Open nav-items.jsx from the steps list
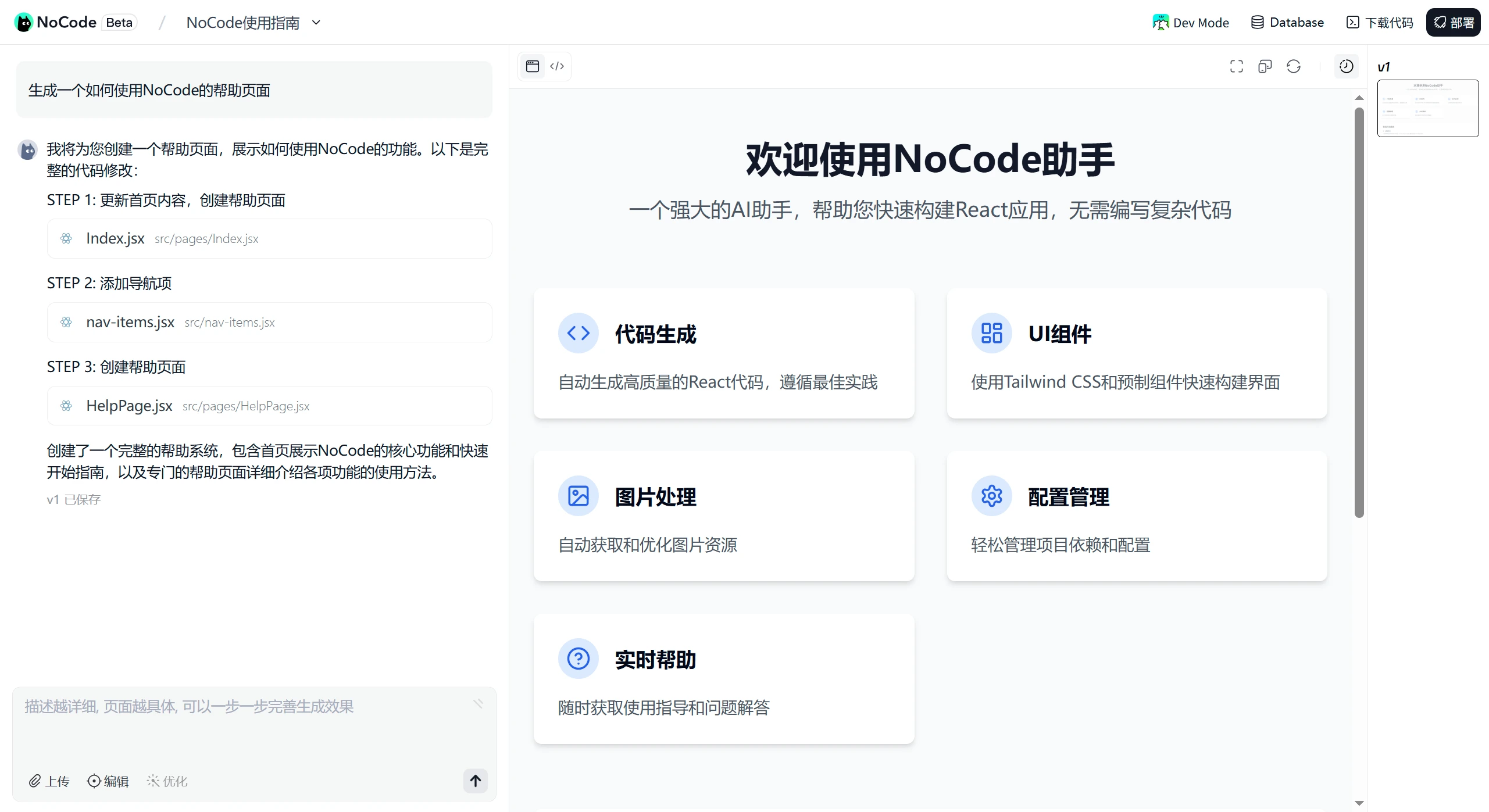This screenshot has width=1489, height=812. (269, 322)
